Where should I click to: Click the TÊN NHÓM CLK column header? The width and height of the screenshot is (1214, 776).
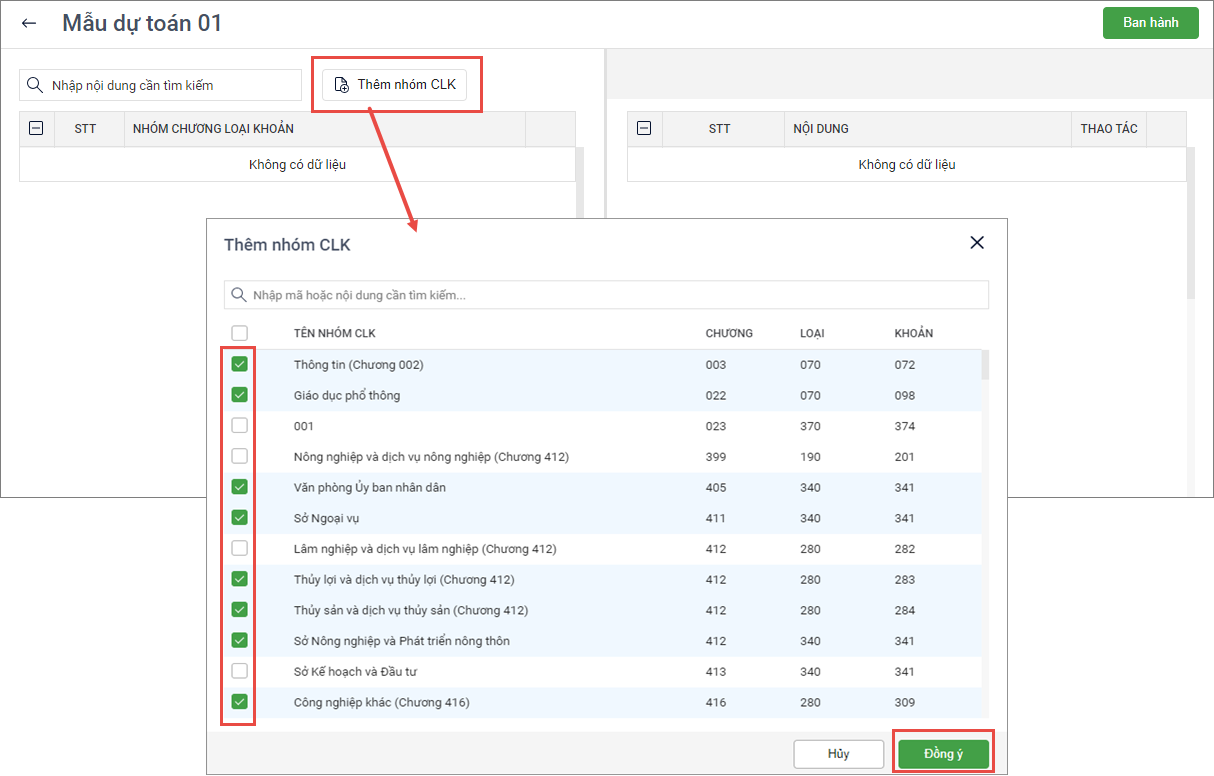[x=334, y=333]
